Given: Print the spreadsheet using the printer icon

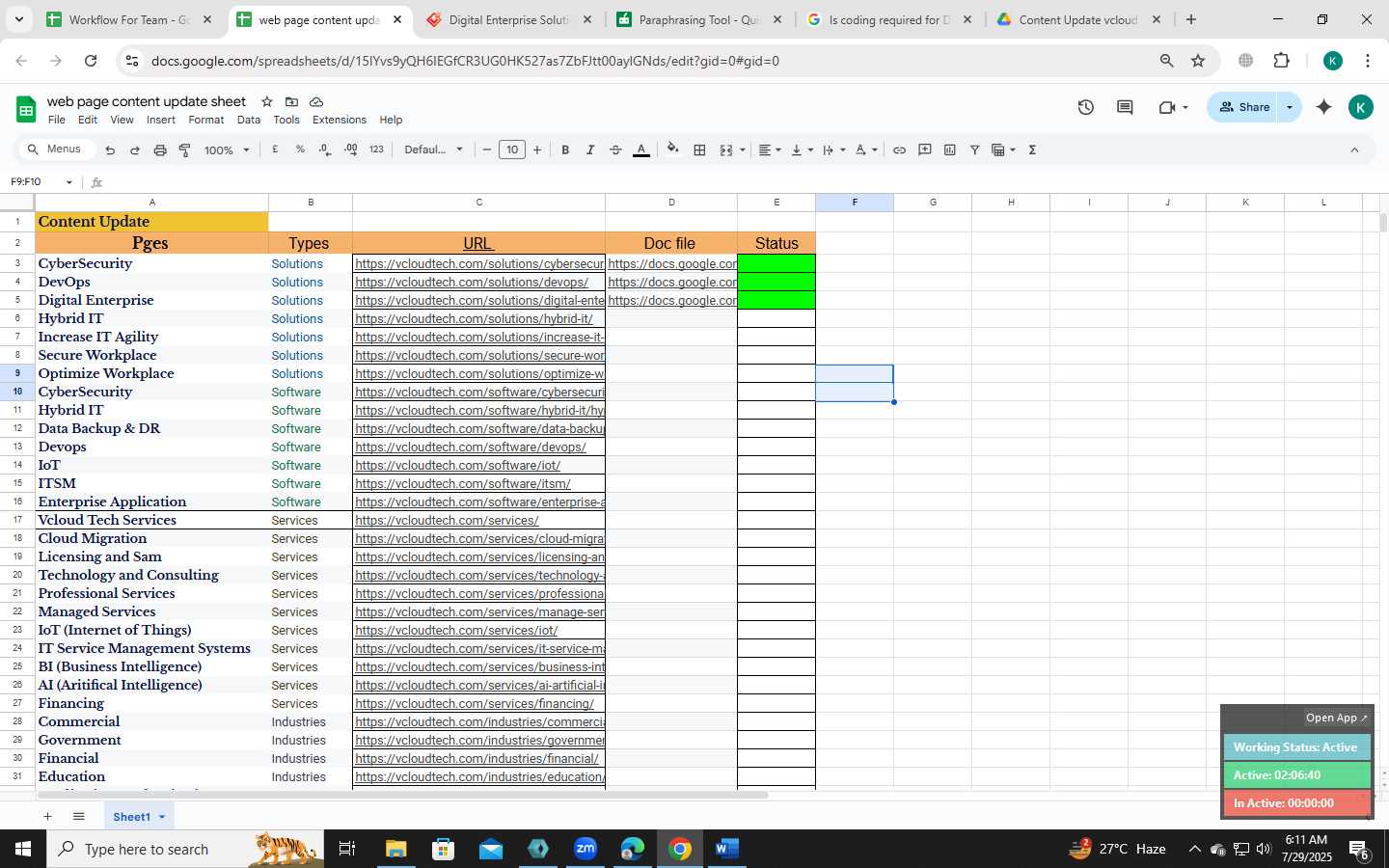Looking at the screenshot, I should 160,150.
